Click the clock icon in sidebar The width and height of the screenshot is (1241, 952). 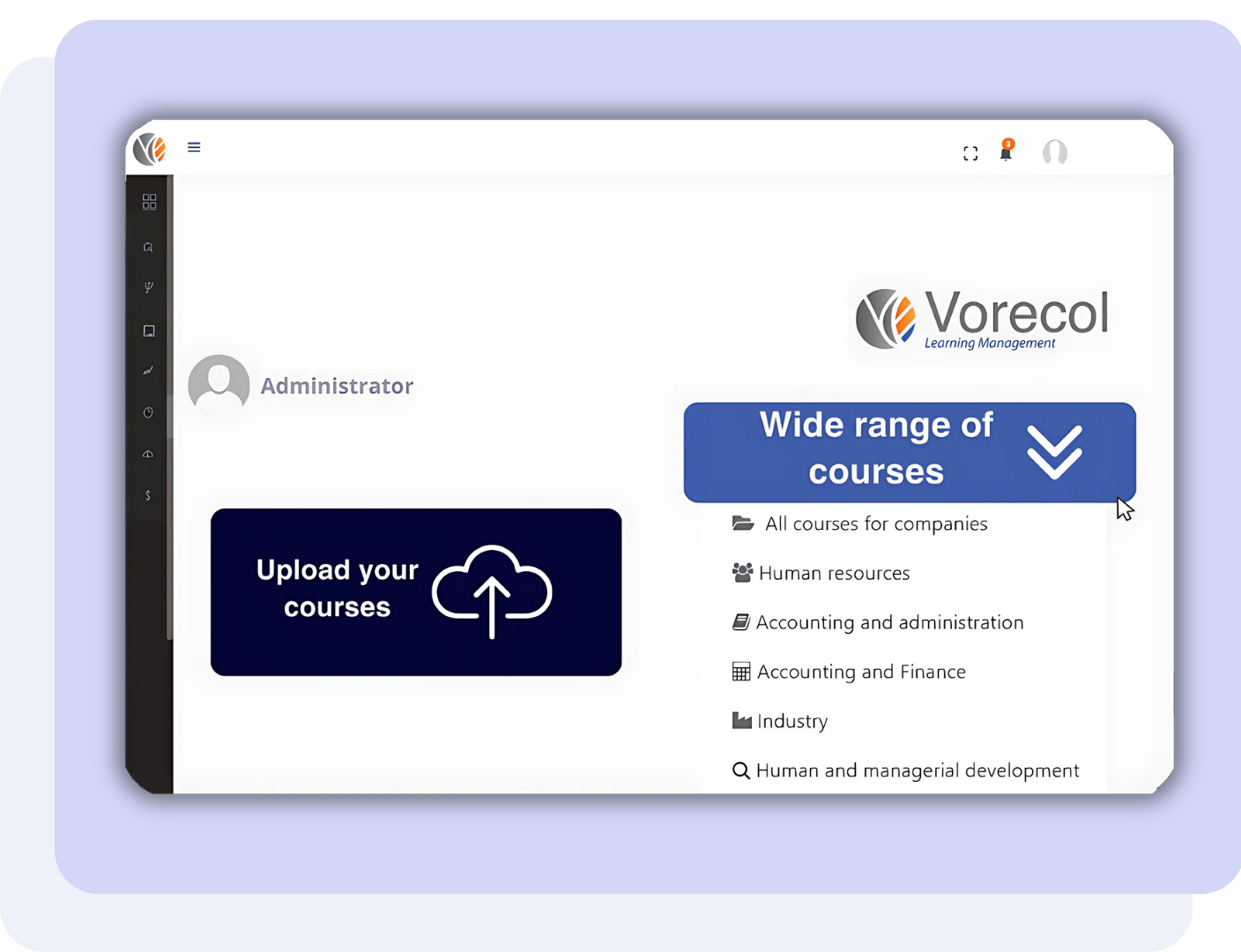(148, 413)
